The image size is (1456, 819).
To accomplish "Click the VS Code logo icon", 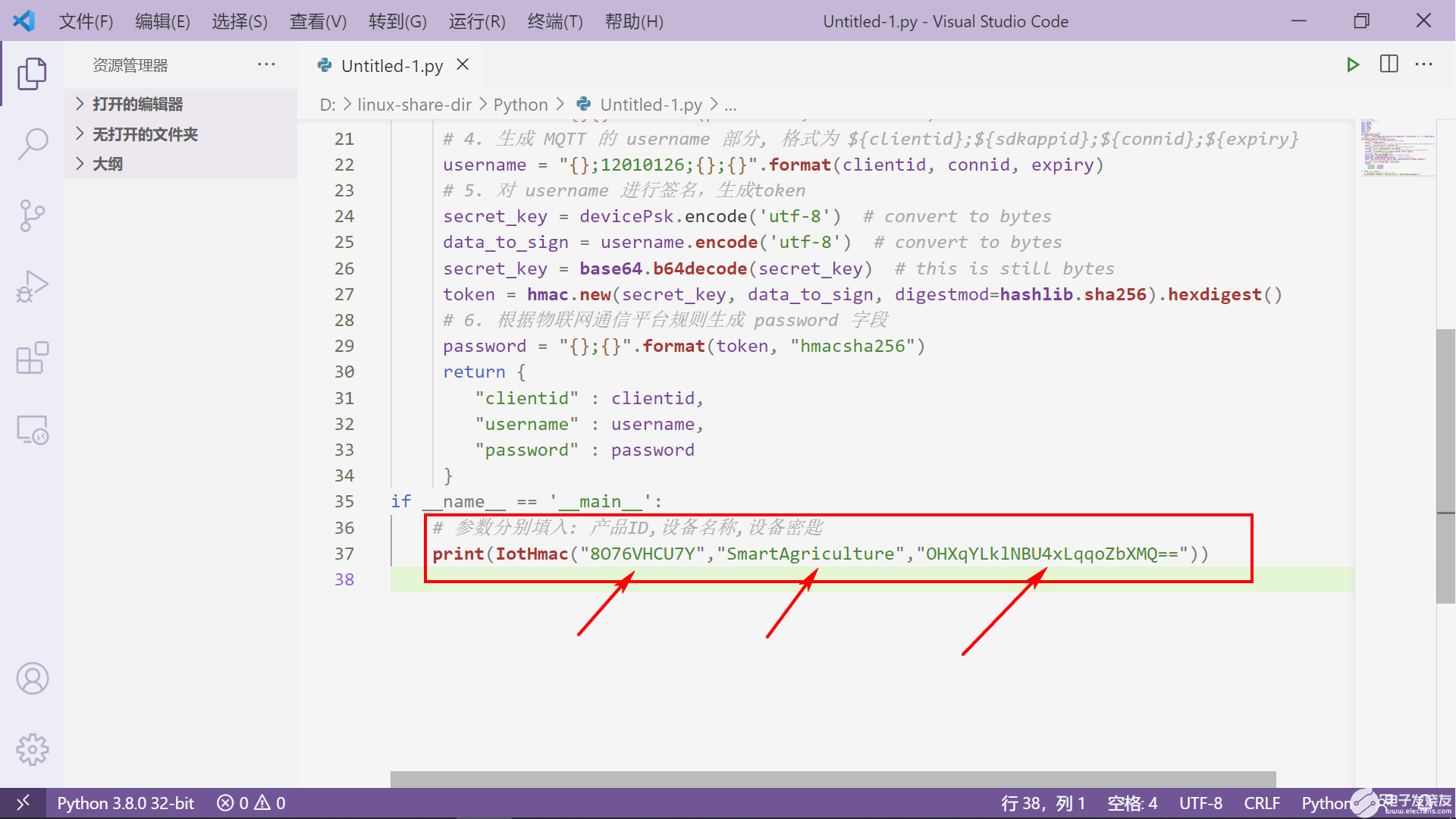I will pyautogui.click(x=24, y=20).
